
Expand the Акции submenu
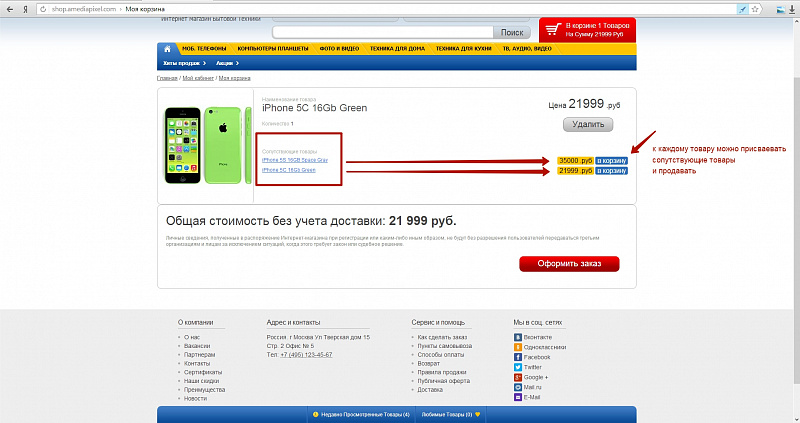coord(227,63)
